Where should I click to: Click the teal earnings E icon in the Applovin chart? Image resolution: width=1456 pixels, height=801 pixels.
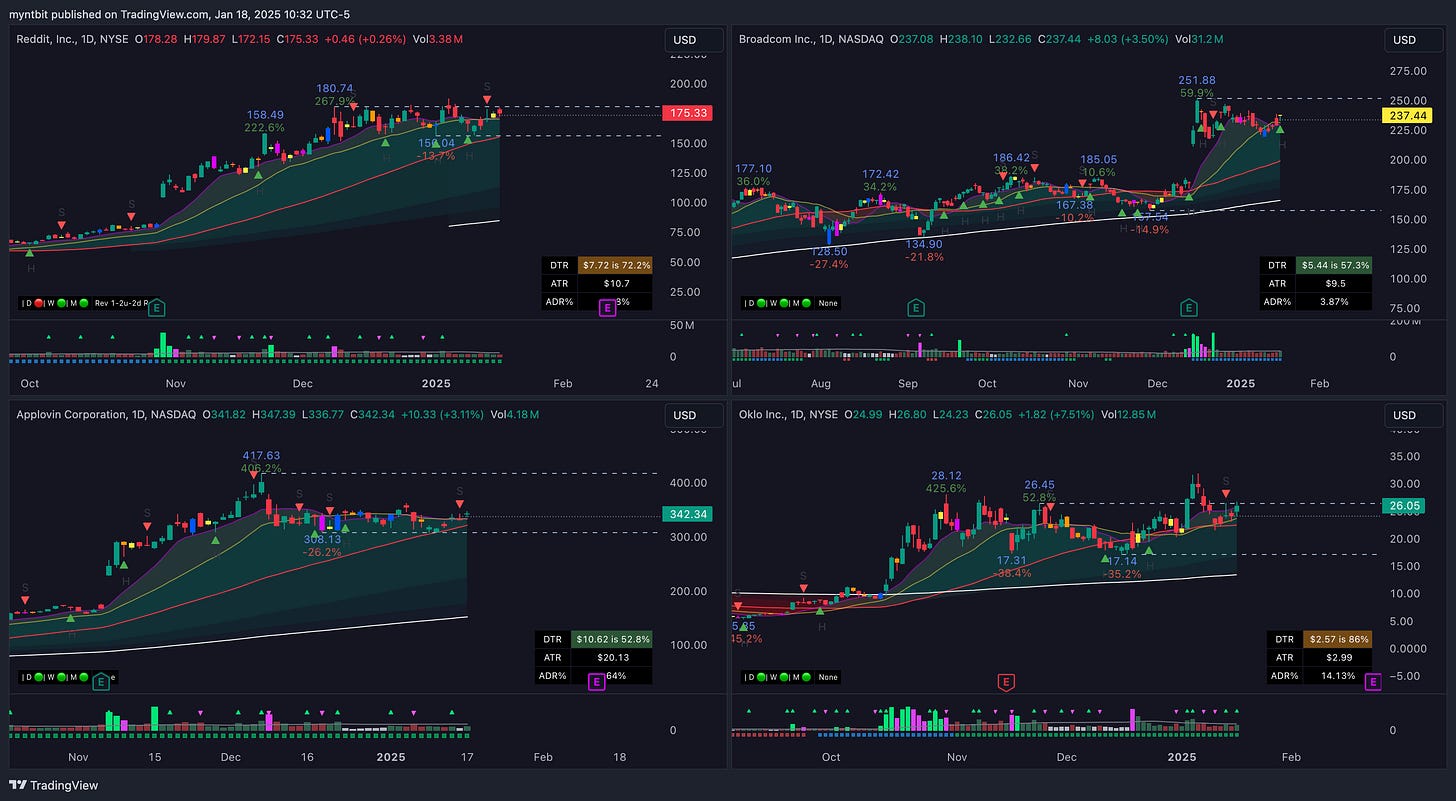tap(100, 682)
